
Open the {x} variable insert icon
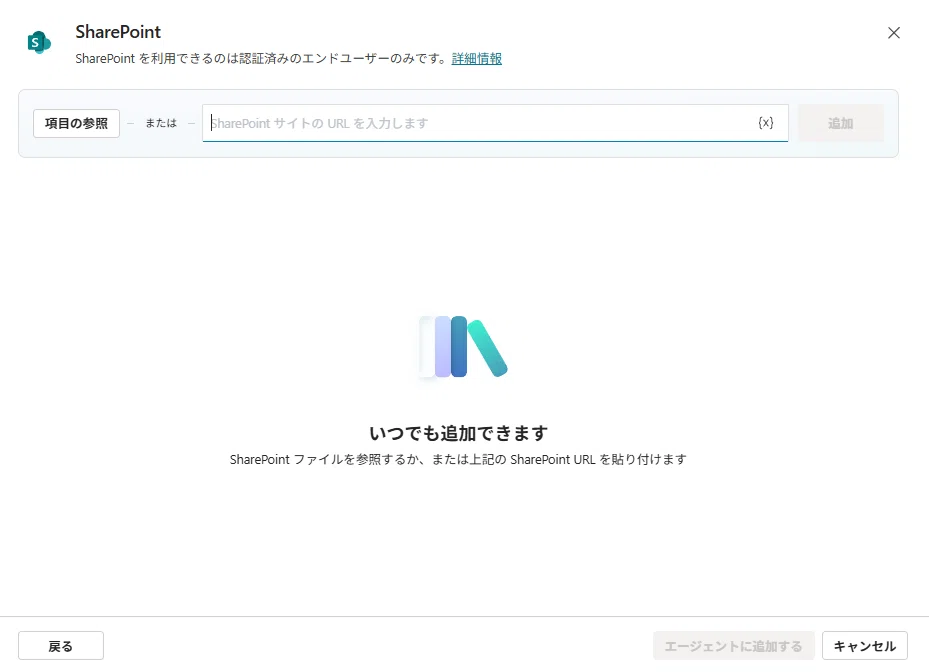tap(765, 123)
